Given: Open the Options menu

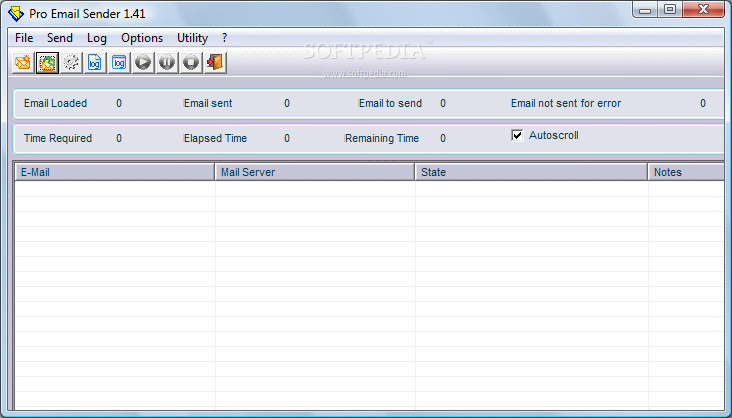Looking at the screenshot, I should click(142, 38).
